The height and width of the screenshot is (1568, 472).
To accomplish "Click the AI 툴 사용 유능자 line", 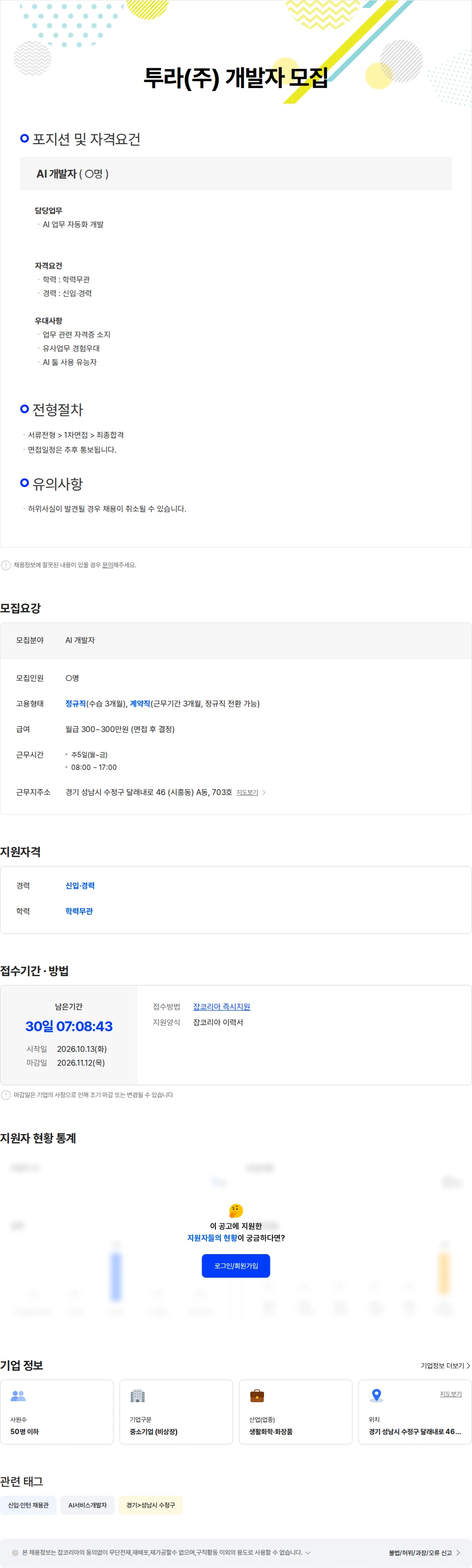I will coord(69,362).
